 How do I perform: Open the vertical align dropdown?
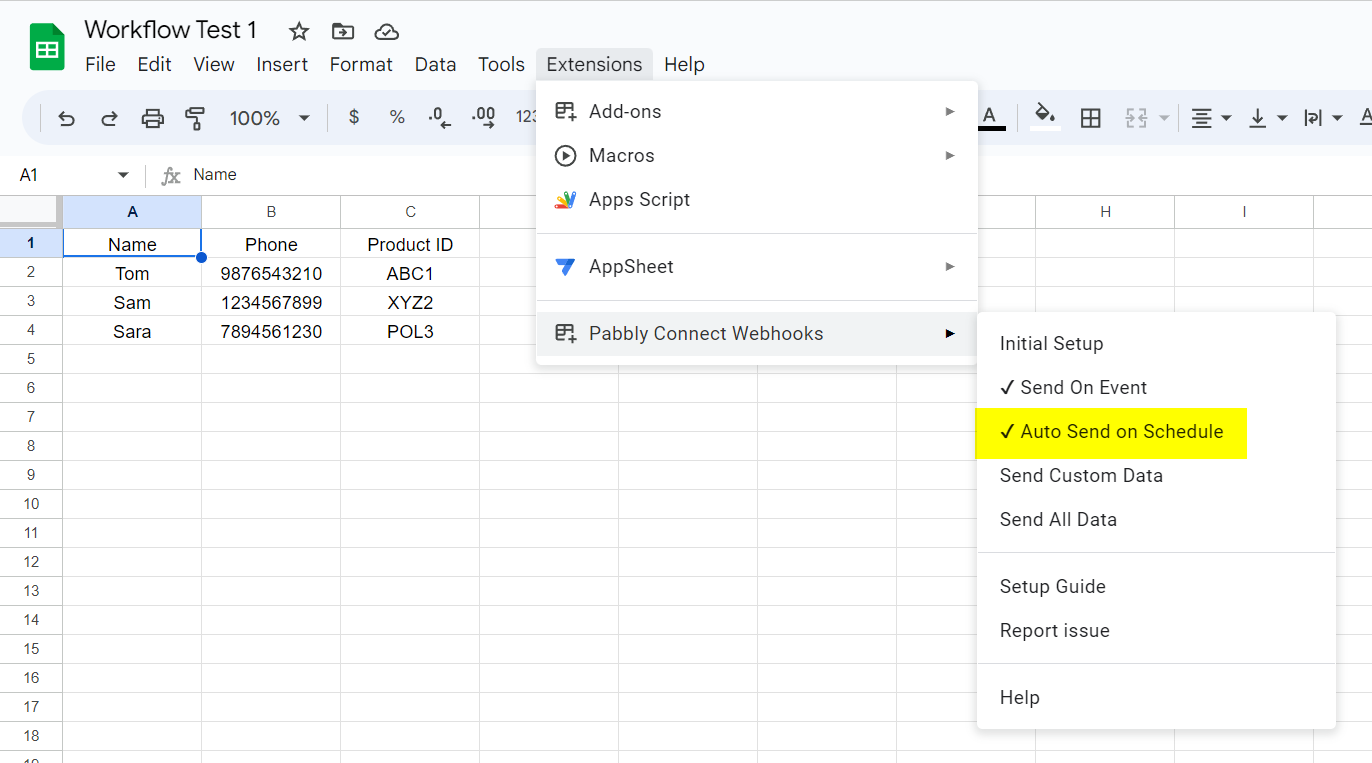(1267, 118)
